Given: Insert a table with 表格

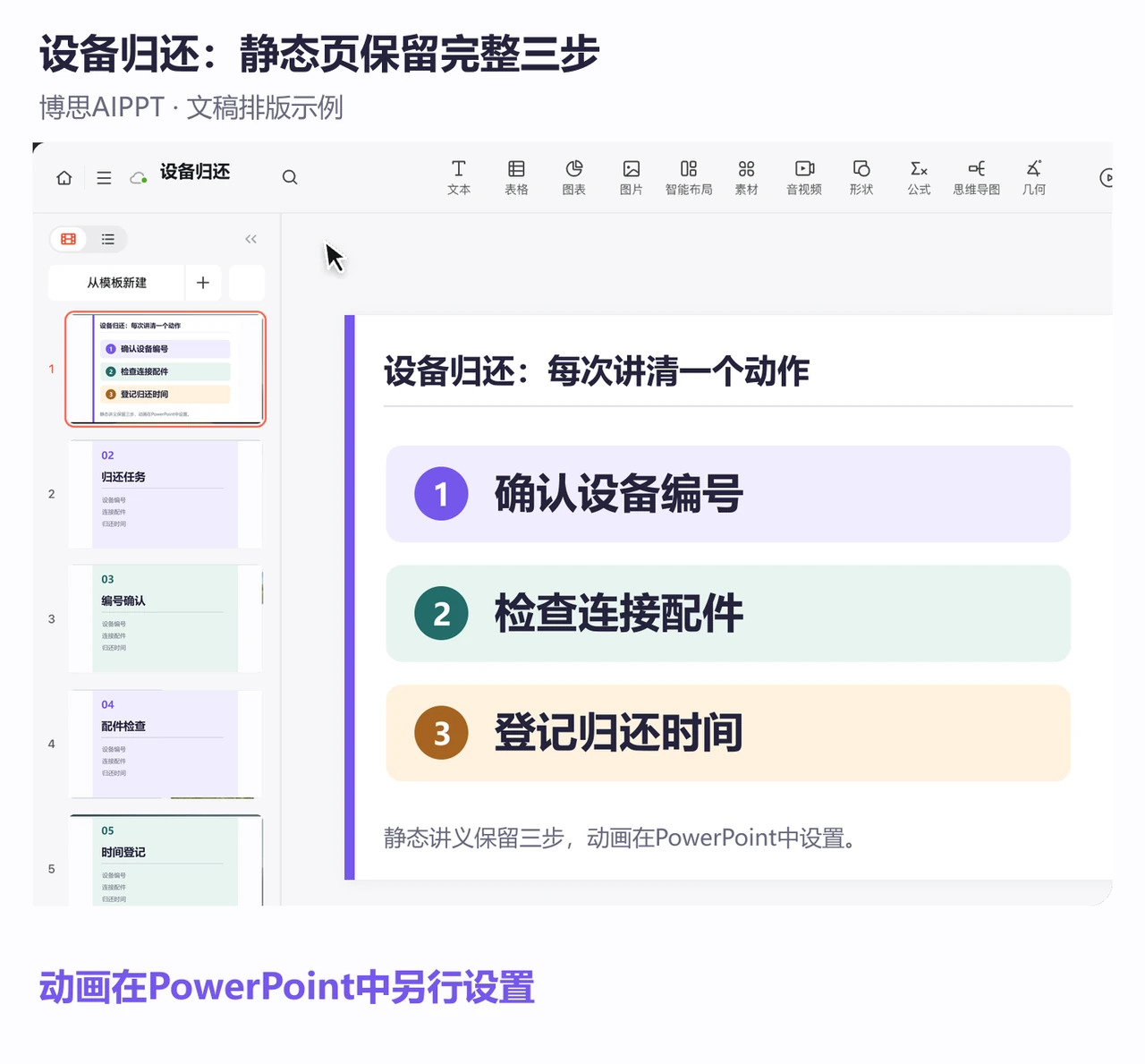Looking at the screenshot, I should coord(516,177).
